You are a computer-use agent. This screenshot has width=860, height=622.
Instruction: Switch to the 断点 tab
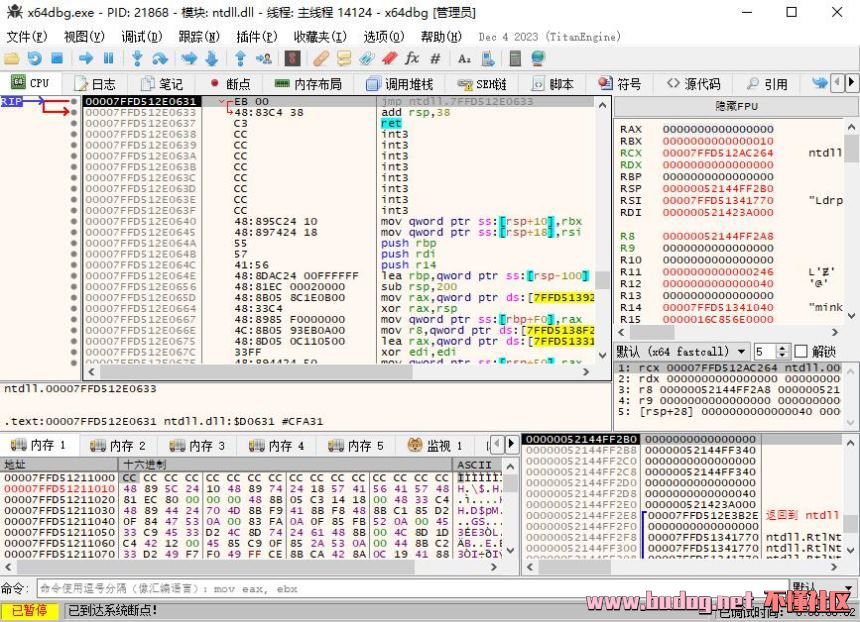point(230,84)
